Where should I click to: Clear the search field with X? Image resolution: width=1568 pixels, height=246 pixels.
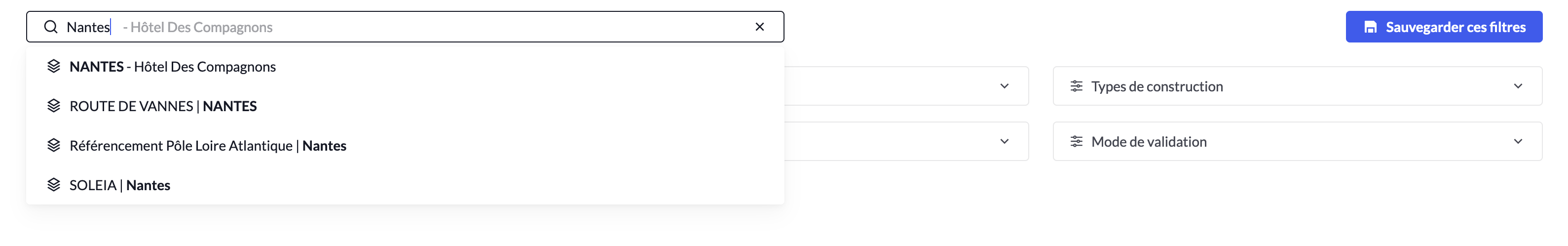pyautogui.click(x=760, y=27)
